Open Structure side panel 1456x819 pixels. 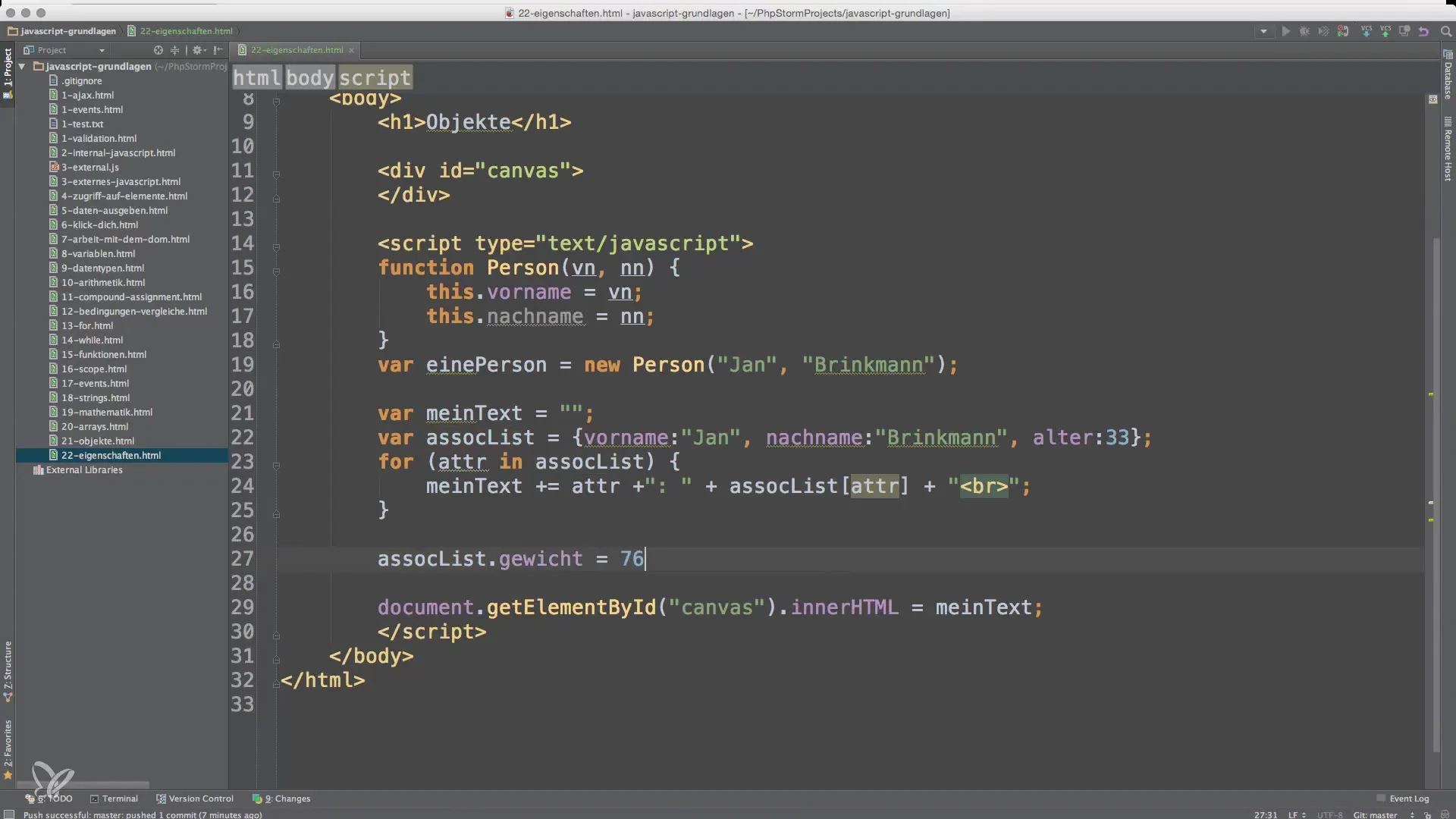[8, 672]
